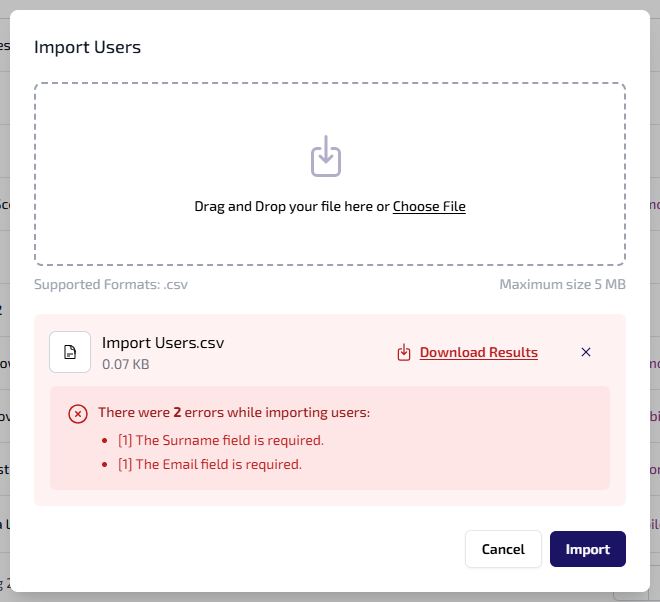Click the 'There were 2 errors' message

point(234,412)
